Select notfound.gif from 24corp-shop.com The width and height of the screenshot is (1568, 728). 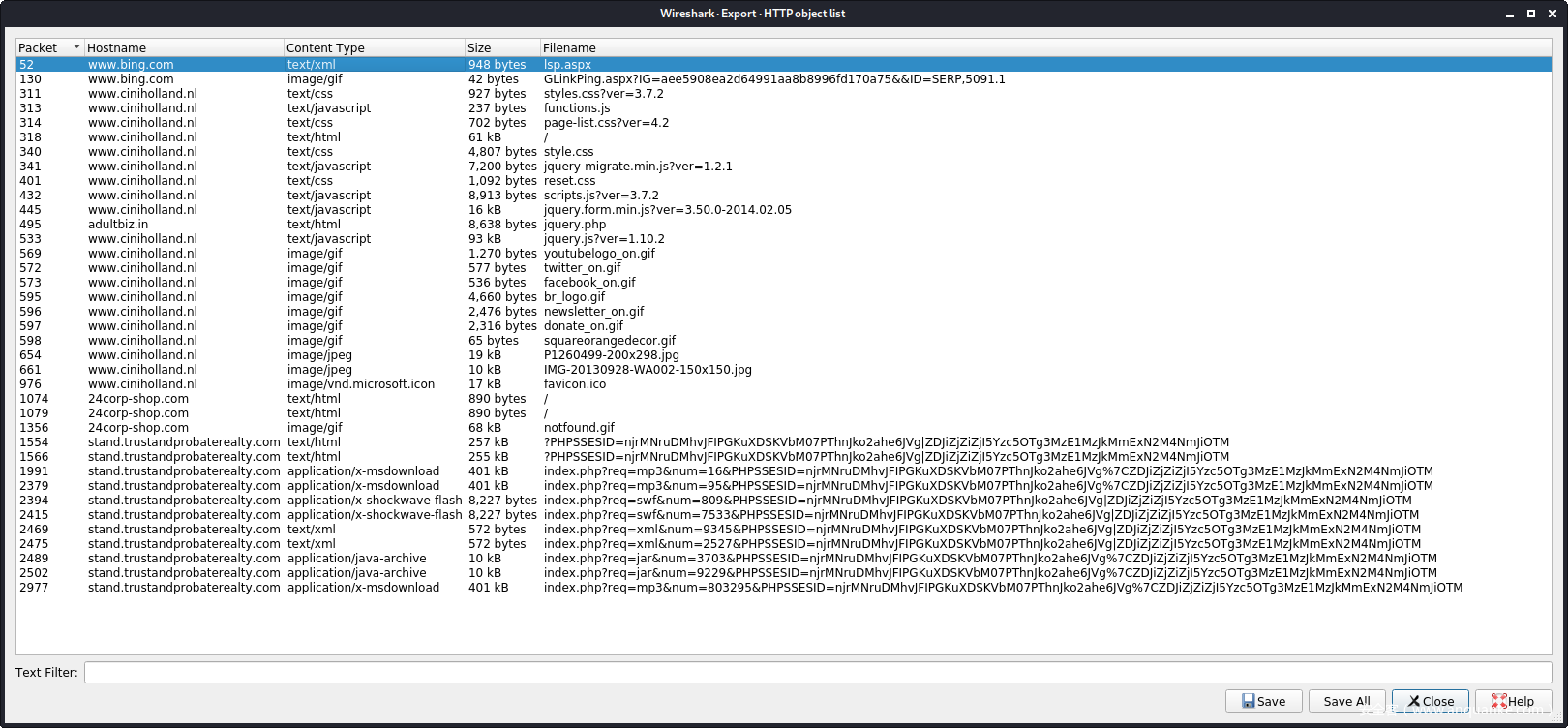(578, 428)
